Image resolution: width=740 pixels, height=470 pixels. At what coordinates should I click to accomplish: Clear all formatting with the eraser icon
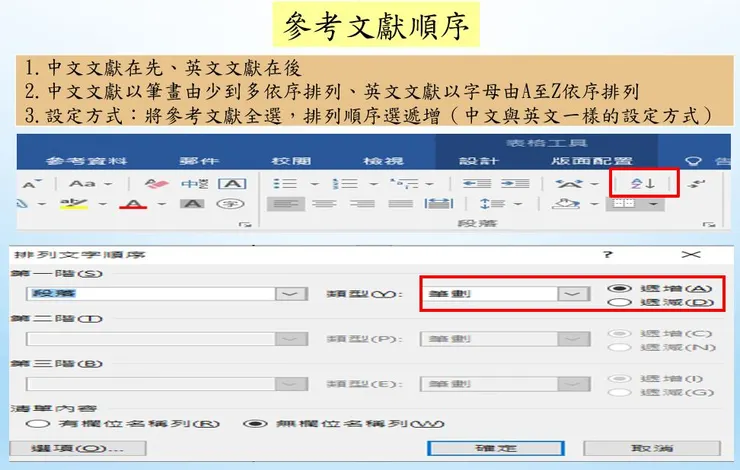(157, 183)
